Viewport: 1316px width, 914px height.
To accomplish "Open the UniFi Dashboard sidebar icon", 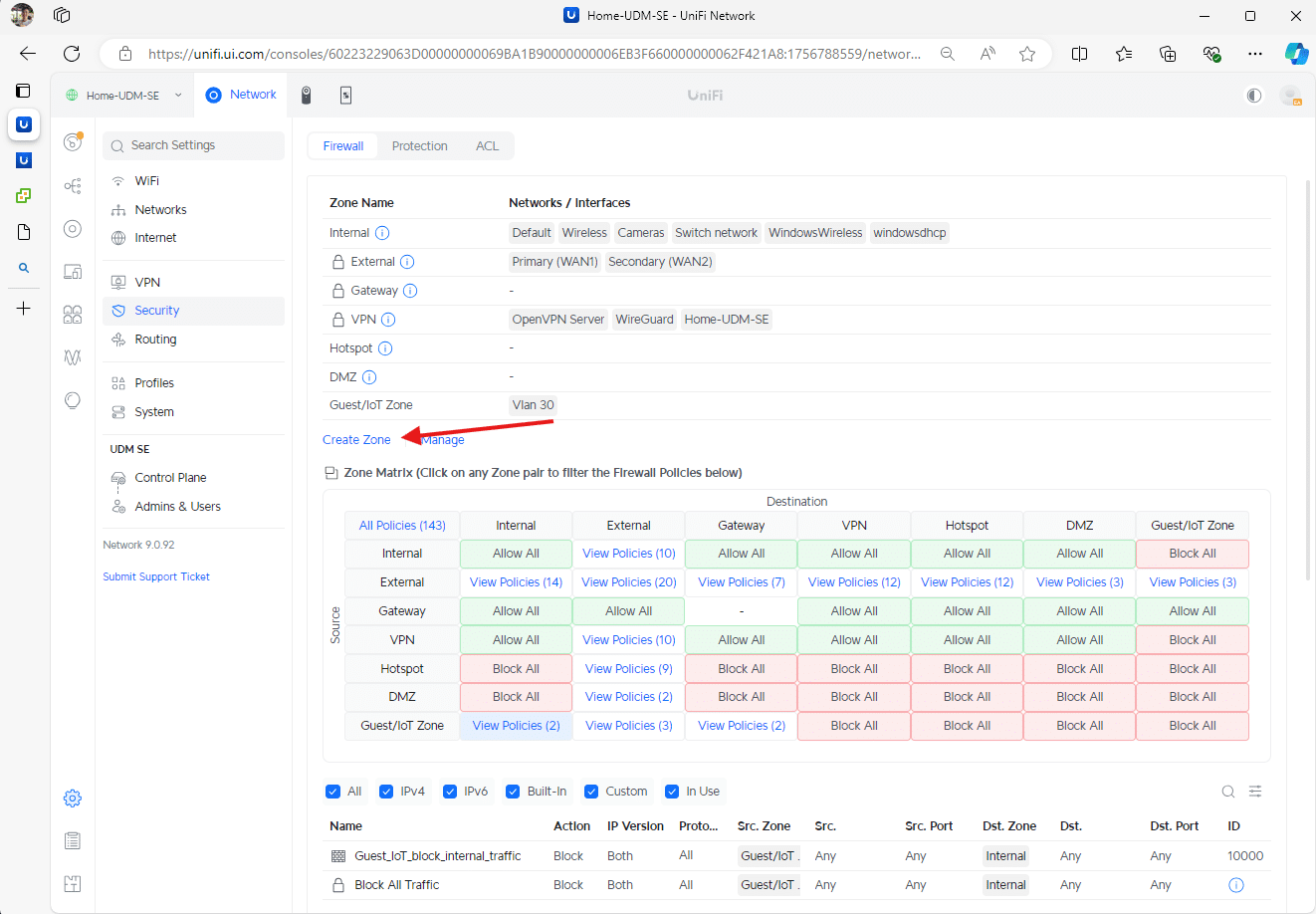I will 73,142.
